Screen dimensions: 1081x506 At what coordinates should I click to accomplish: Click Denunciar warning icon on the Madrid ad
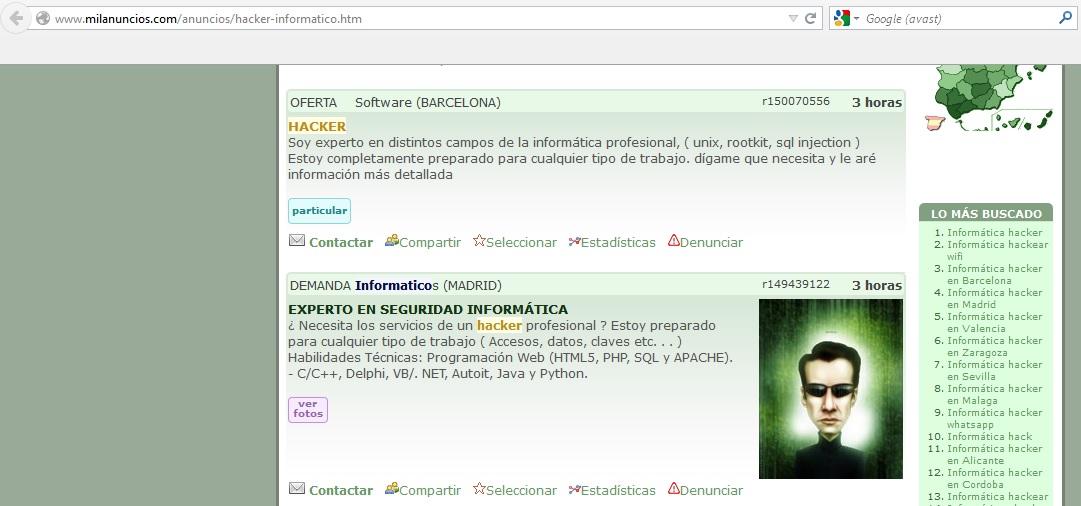(674, 489)
